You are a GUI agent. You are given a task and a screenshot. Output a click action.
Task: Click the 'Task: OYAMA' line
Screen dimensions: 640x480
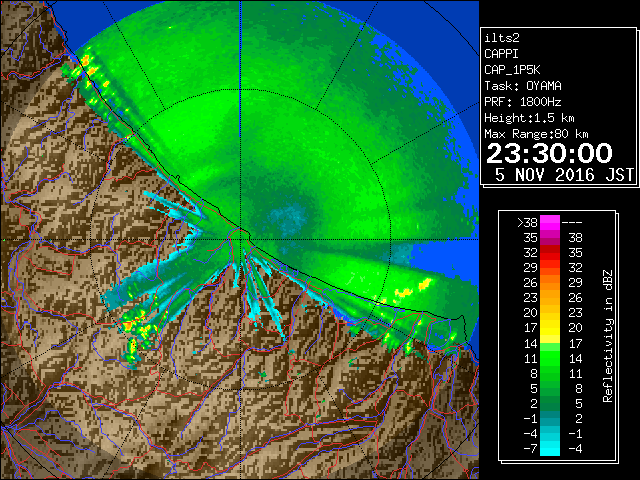click(x=522, y=86)
